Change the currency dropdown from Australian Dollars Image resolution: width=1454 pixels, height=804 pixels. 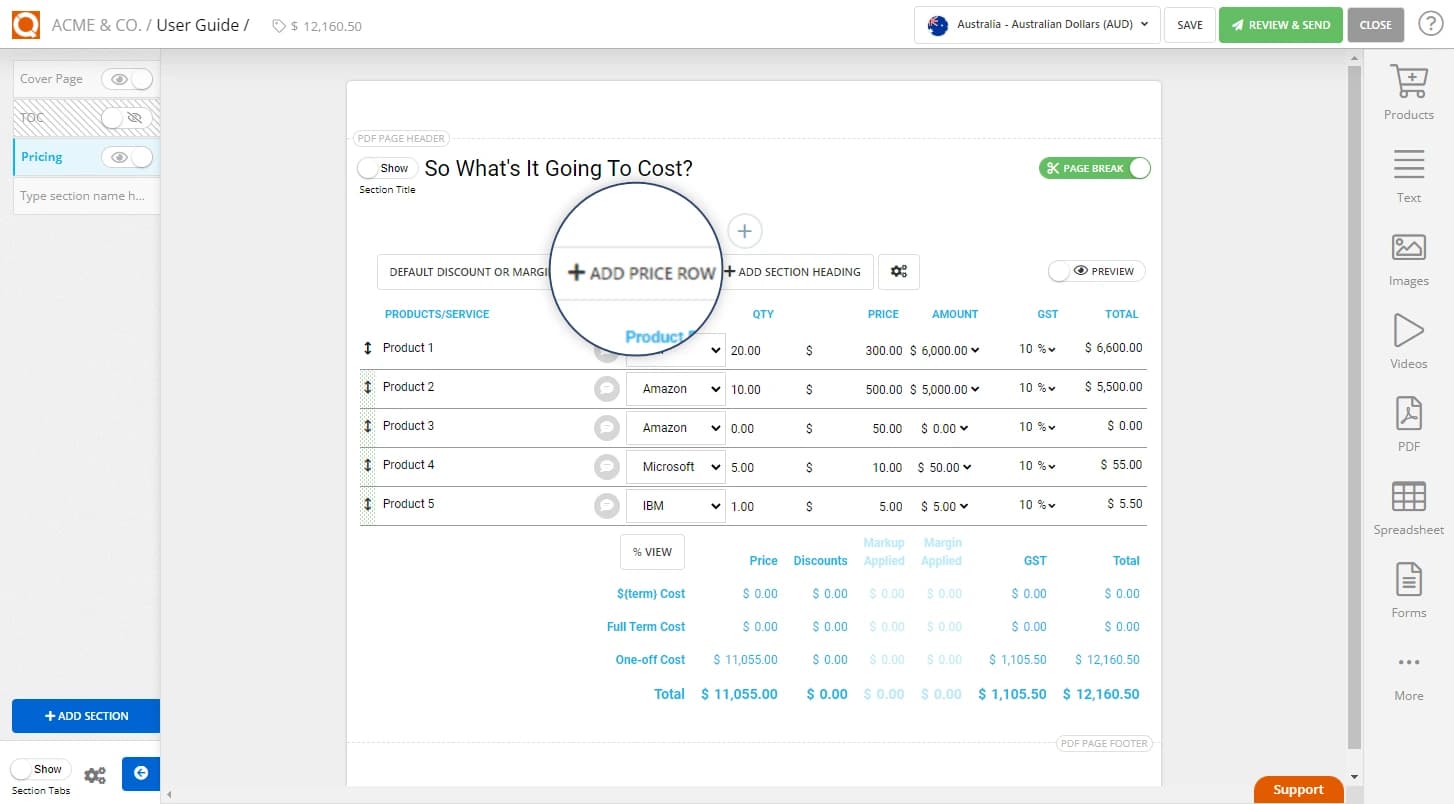pos(1036,25)
